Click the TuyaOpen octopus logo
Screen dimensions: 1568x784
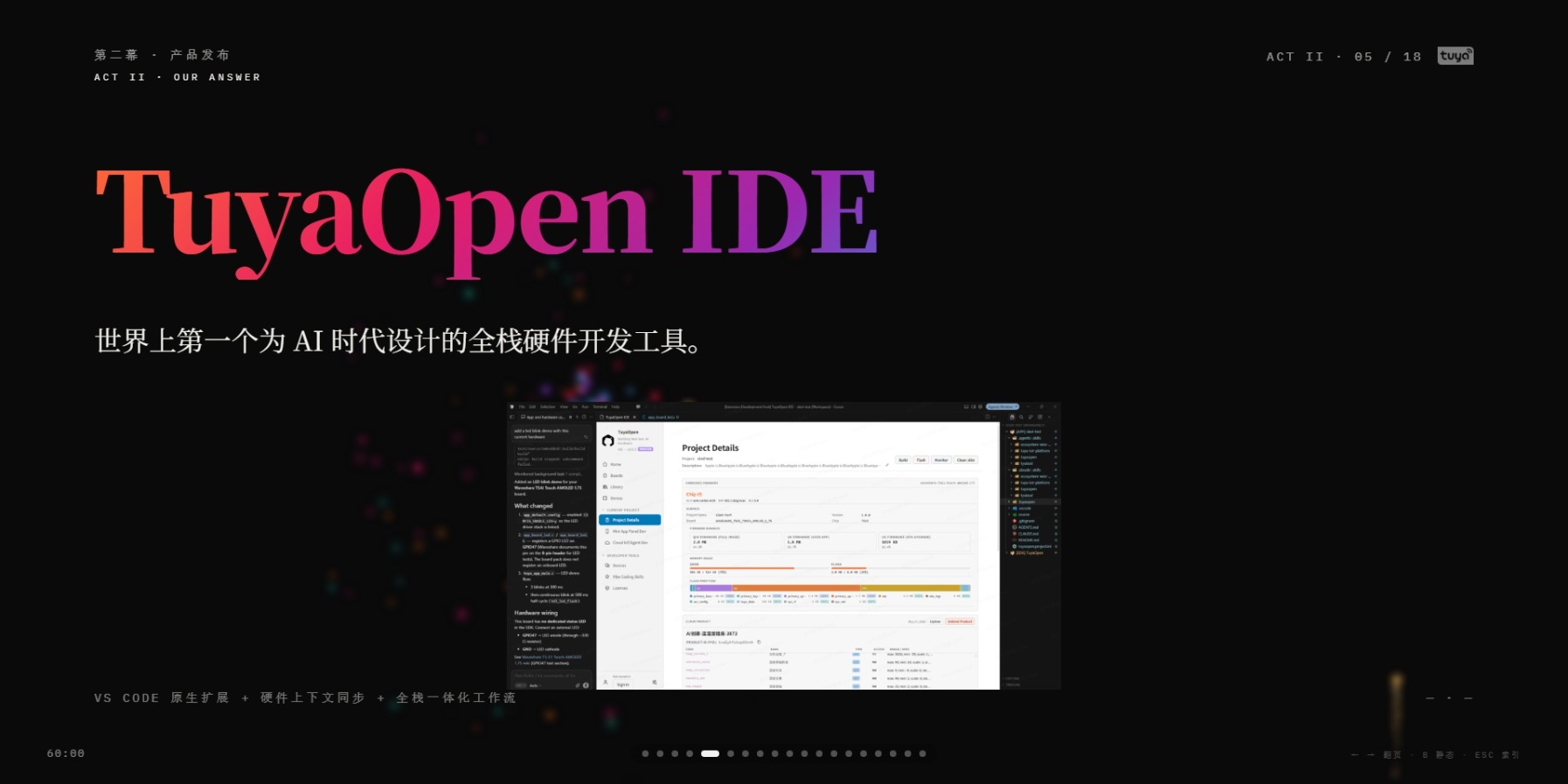607,441
